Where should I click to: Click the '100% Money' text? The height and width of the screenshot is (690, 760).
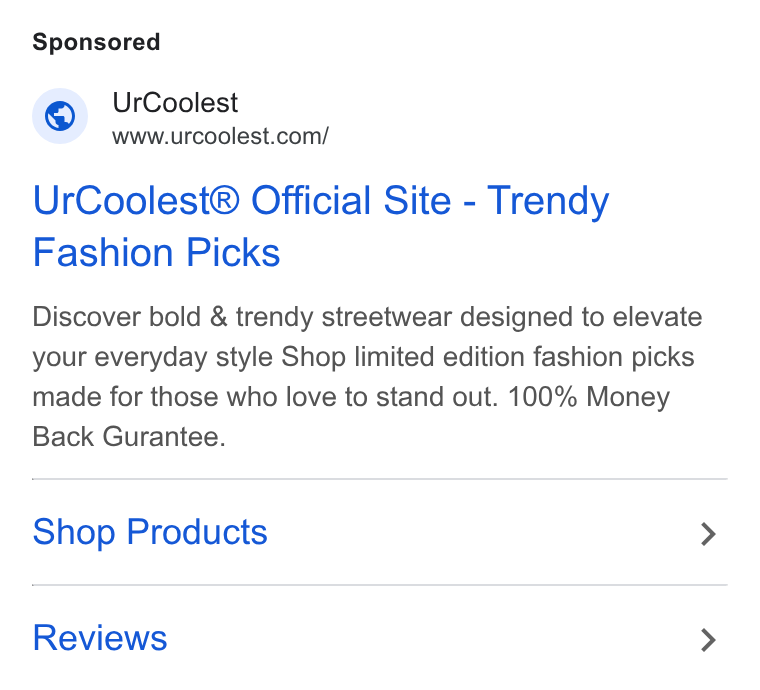click(589, 397)
